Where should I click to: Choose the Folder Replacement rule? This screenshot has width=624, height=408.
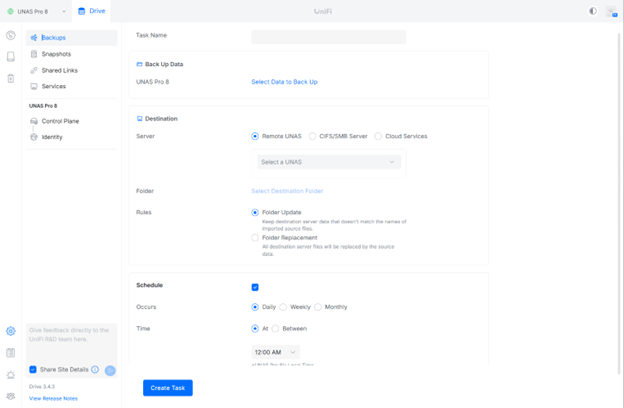coord(255,238)
